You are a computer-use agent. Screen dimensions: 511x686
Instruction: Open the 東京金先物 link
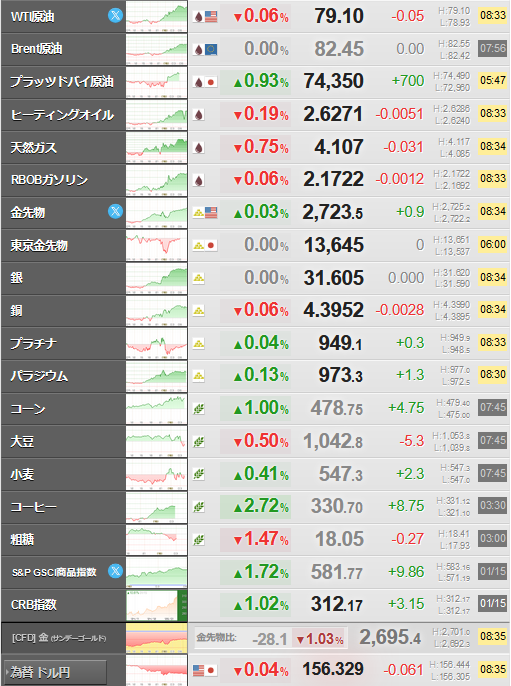pos(39,245)
